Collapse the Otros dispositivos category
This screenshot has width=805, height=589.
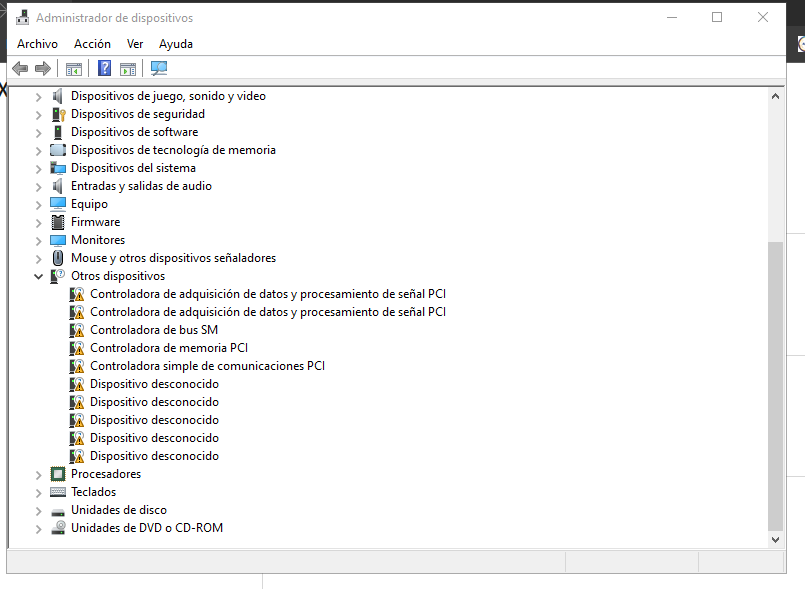[x=38, y=275]
